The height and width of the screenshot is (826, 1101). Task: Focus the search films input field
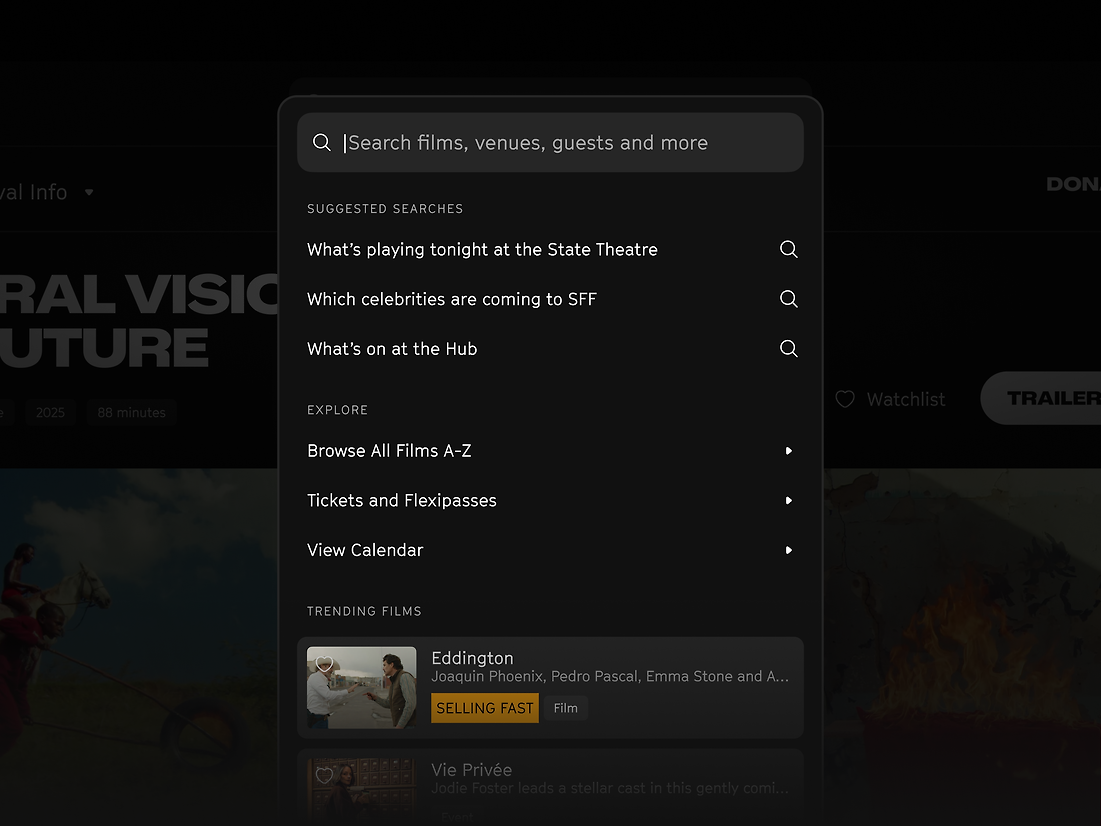pyautogui.click(x=560, y=143)
